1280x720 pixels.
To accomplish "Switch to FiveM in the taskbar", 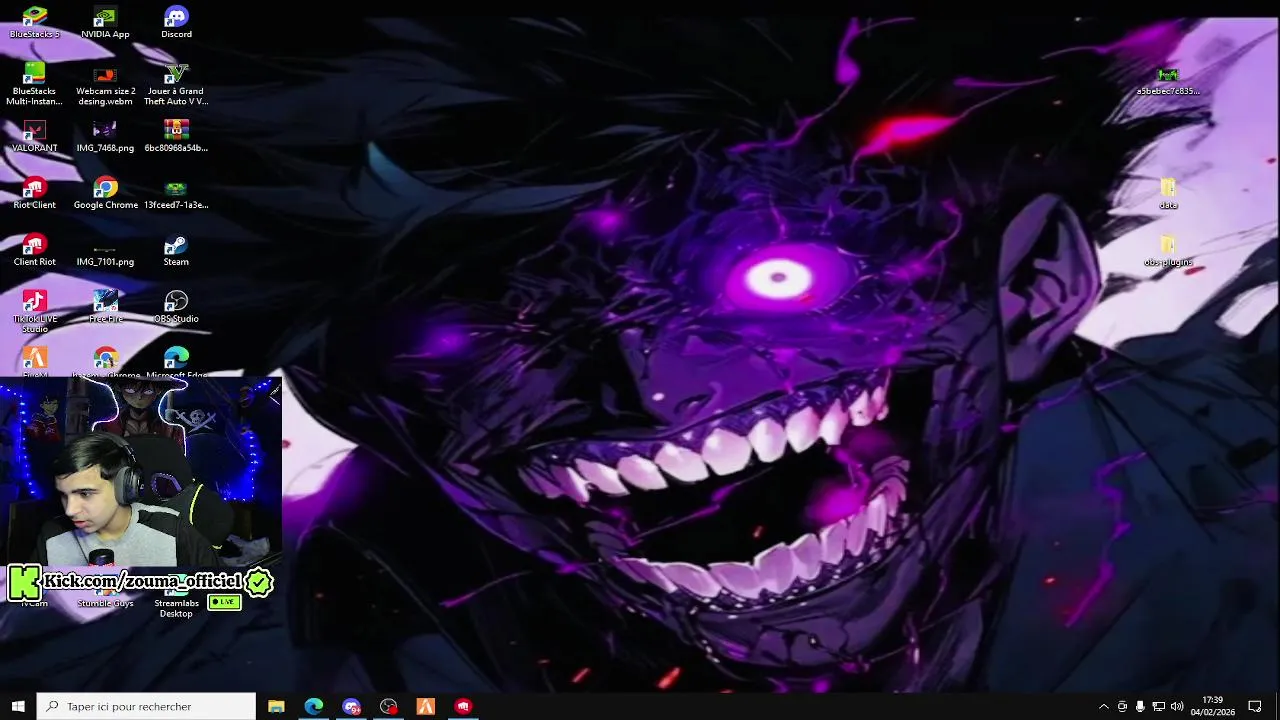I will tap(426, 706).
